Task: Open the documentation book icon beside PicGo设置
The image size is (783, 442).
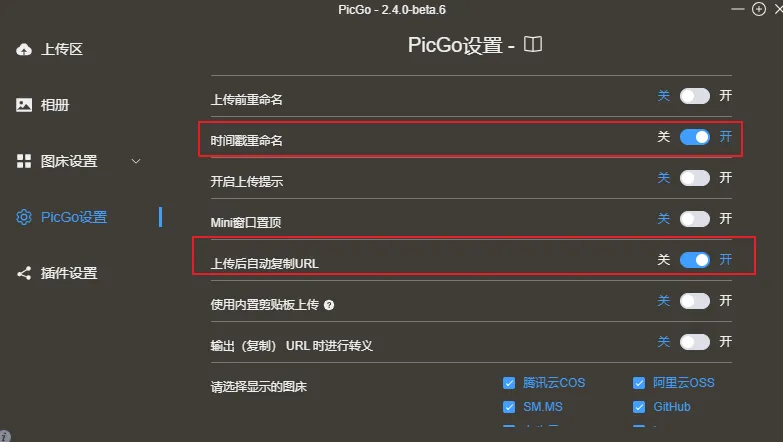Action: click(x=533, y=45)
